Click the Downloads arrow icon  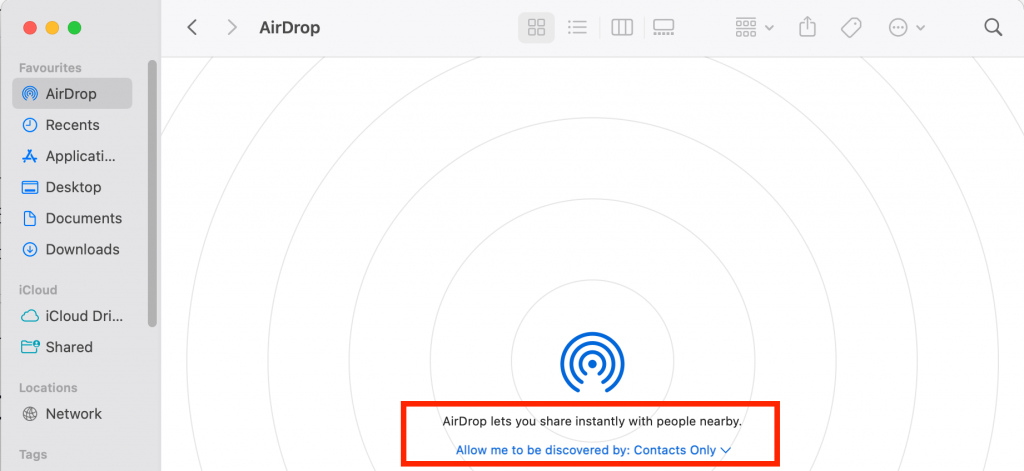[29, 250]
